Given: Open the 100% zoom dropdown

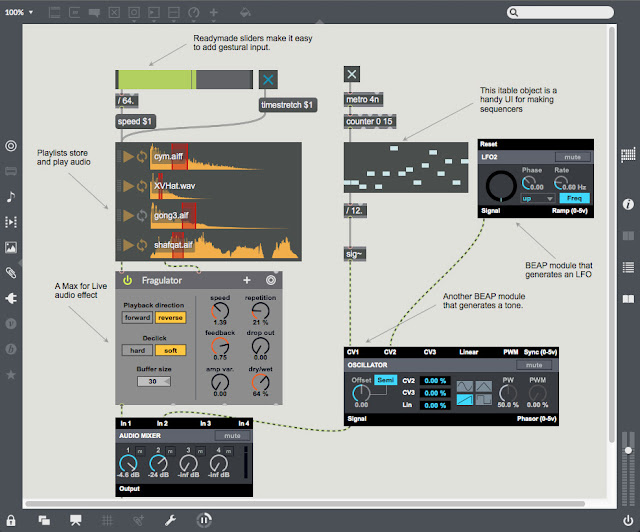Looking at the screenshot, I should [x=19, y=12].
